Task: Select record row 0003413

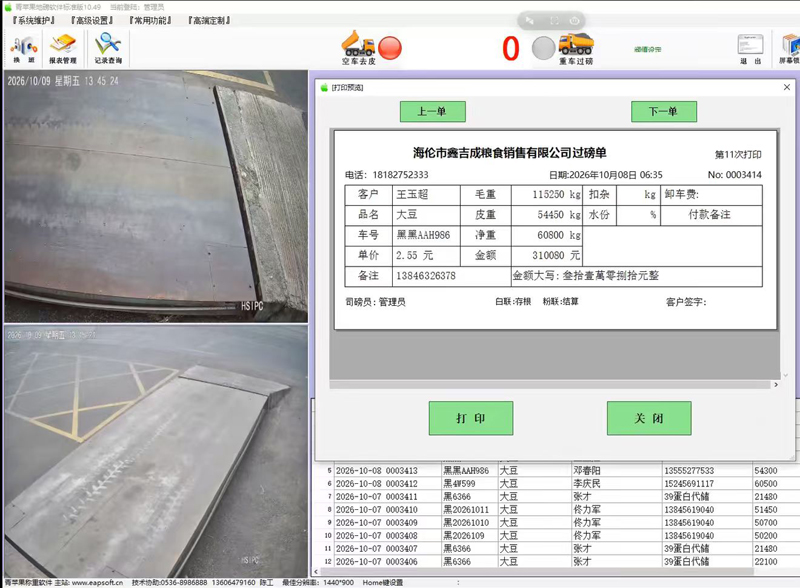Action: coord(557,471)
